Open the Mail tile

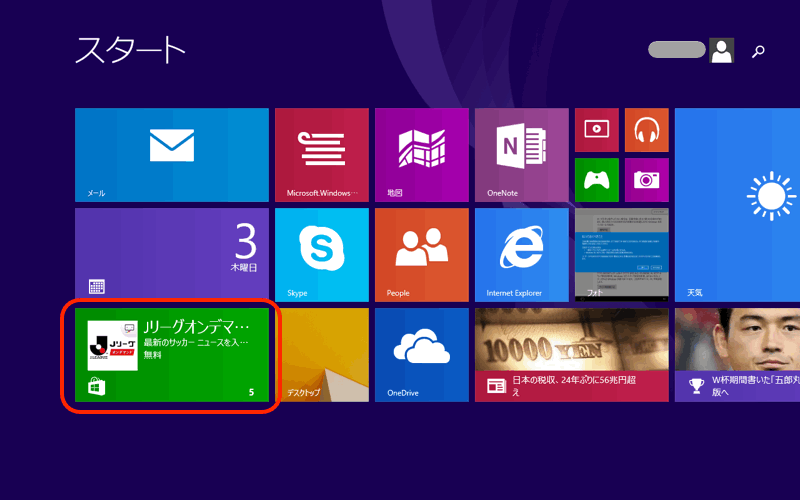(x=171, y=155)
